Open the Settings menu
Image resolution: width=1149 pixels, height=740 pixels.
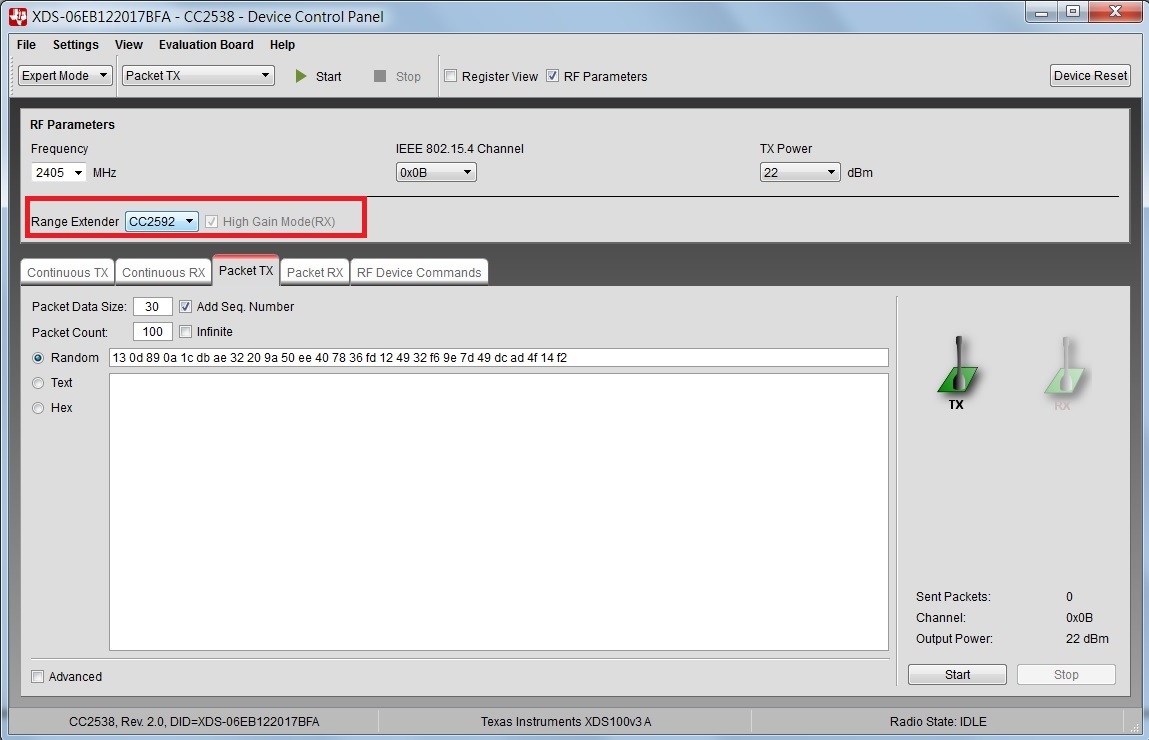click(75, 45)
